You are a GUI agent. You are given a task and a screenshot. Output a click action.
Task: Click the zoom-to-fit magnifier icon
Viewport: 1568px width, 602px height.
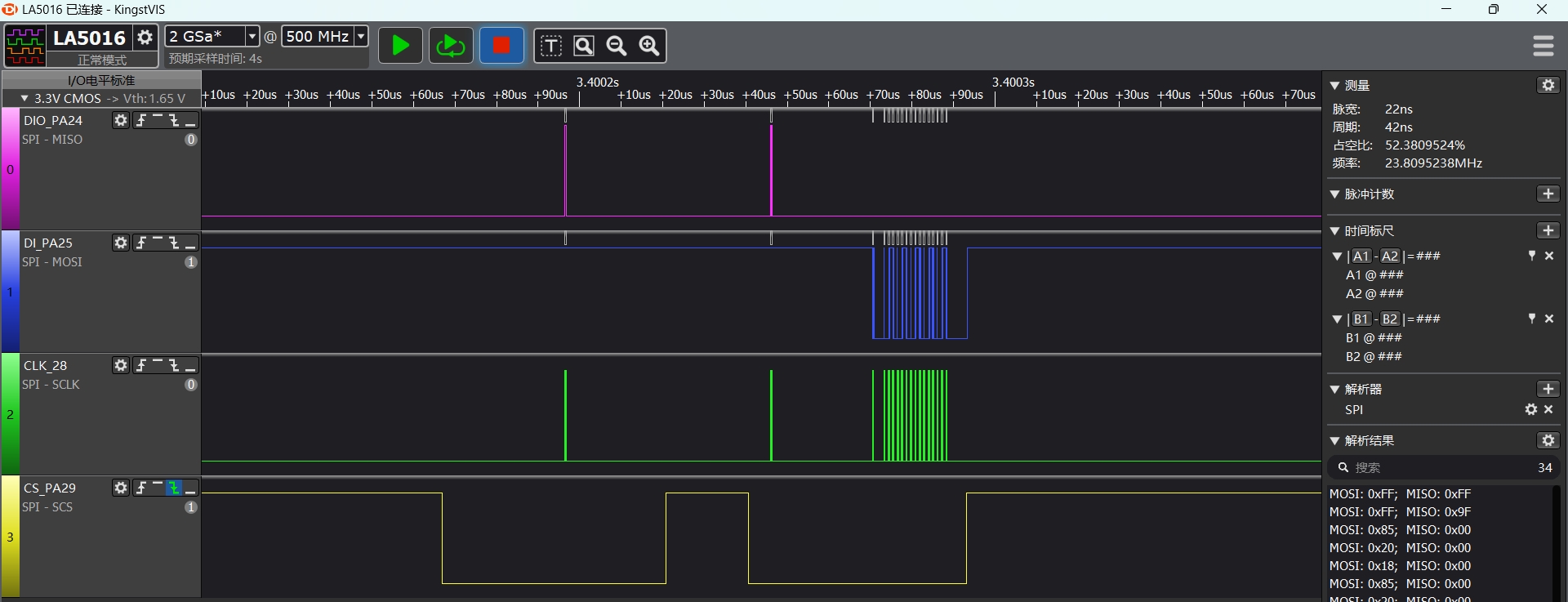[x=584, y=46]
